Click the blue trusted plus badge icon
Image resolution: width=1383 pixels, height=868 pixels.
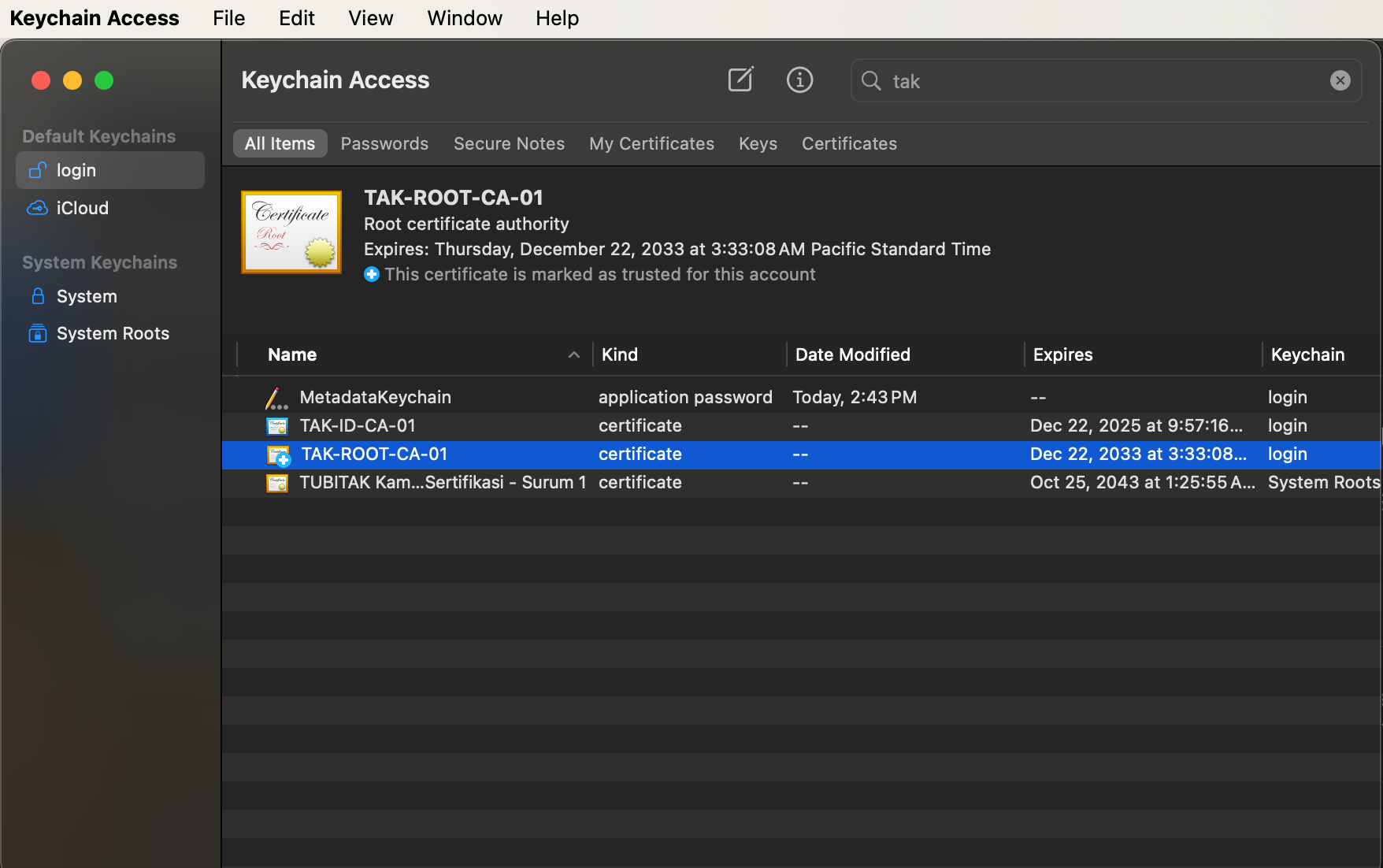[372, 274]
